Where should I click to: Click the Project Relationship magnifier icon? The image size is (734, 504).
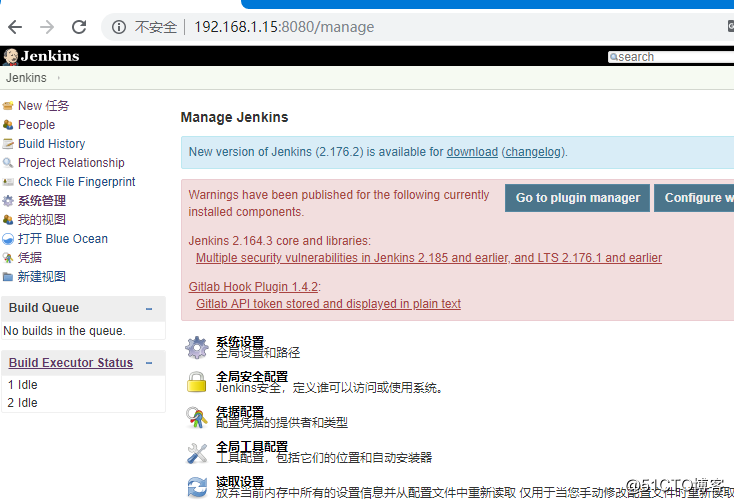[x=8, y=163]
